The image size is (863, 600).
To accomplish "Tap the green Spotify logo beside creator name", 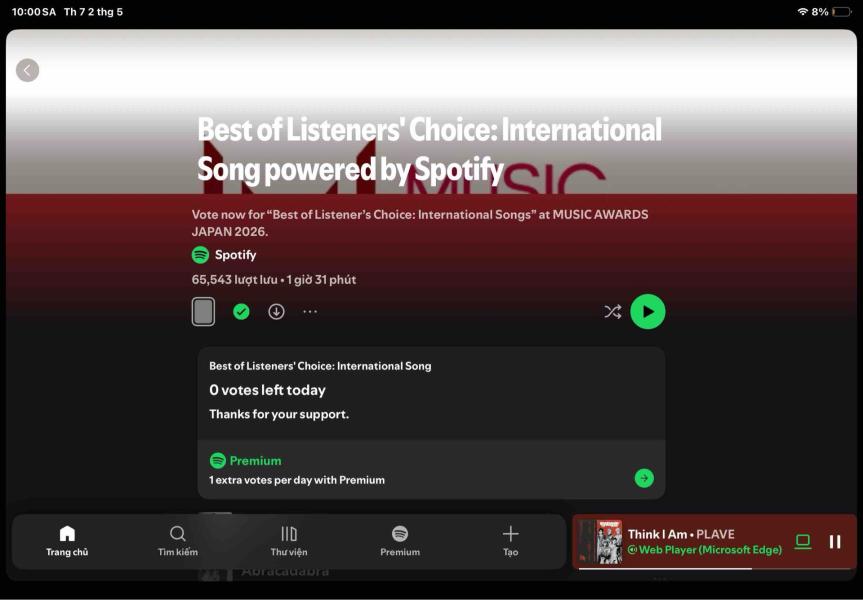I will point(200,255).
